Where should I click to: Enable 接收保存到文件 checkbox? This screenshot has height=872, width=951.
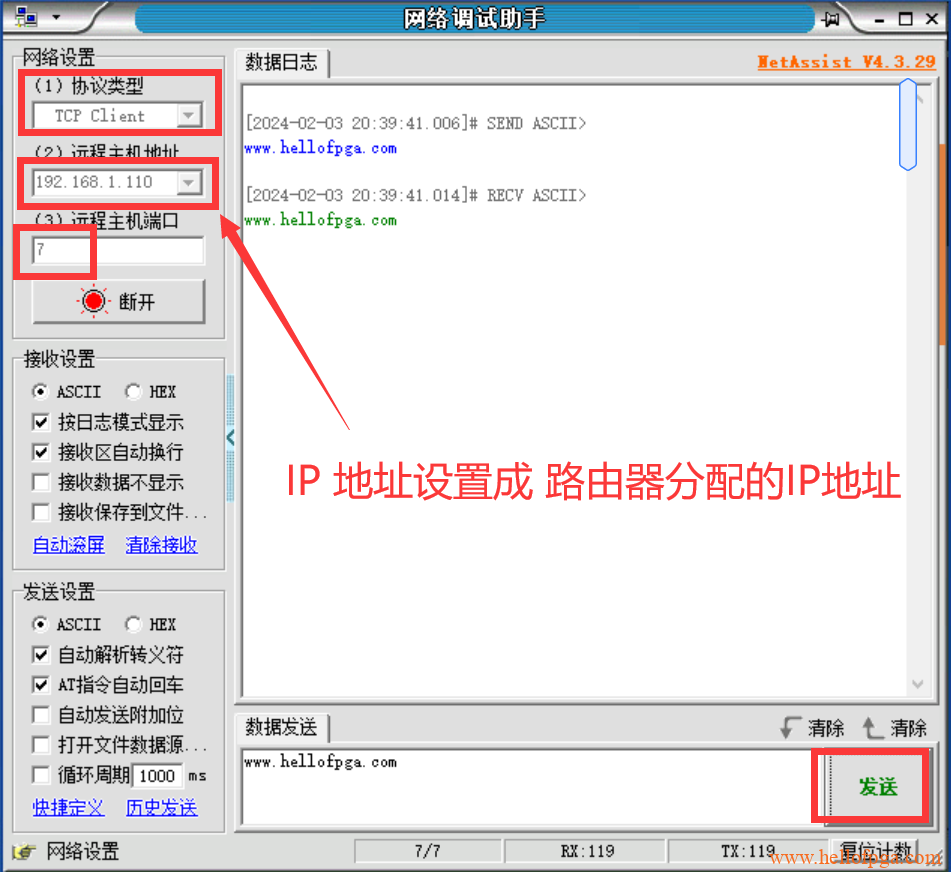(41, 512)
